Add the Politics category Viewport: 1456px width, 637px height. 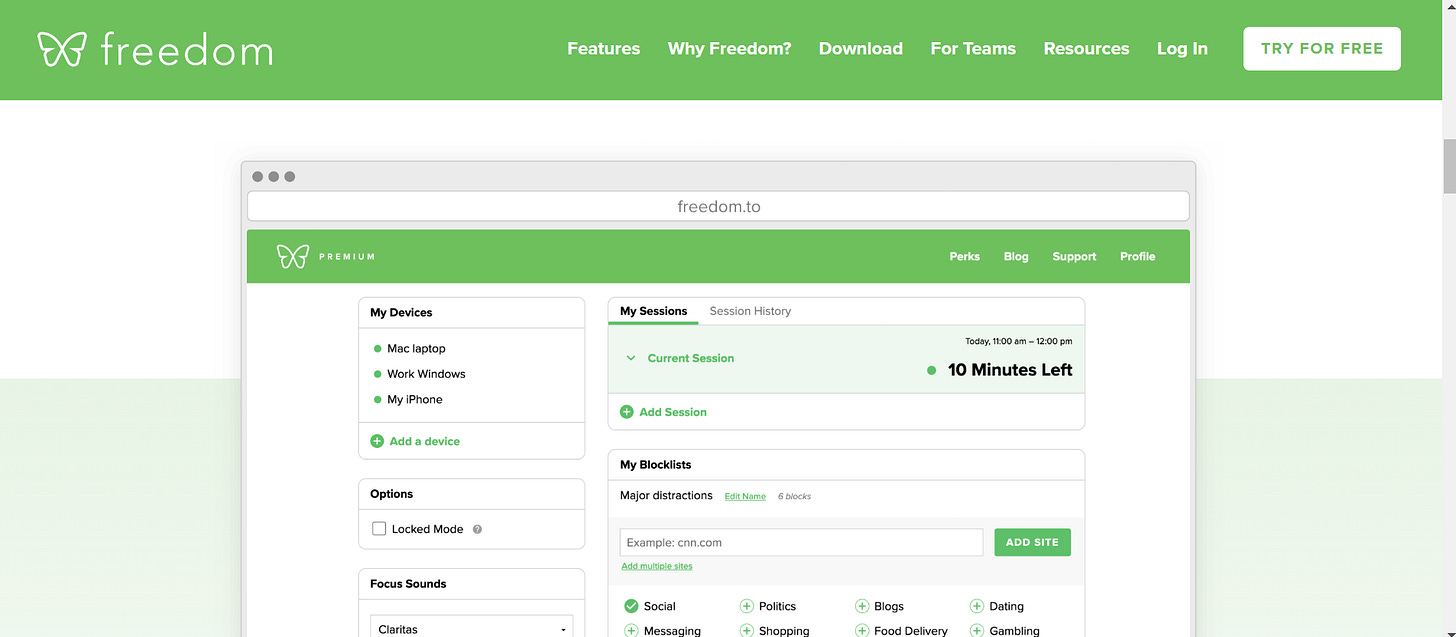pyautogui.click(x=746, y=606)
